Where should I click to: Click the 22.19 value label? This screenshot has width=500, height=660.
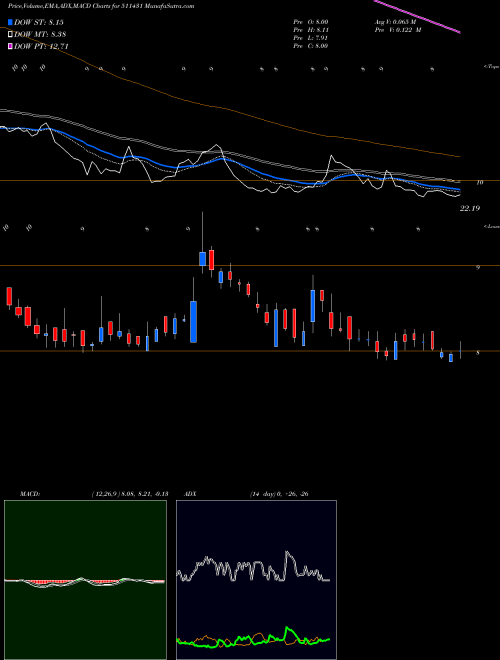click(470, 208)
